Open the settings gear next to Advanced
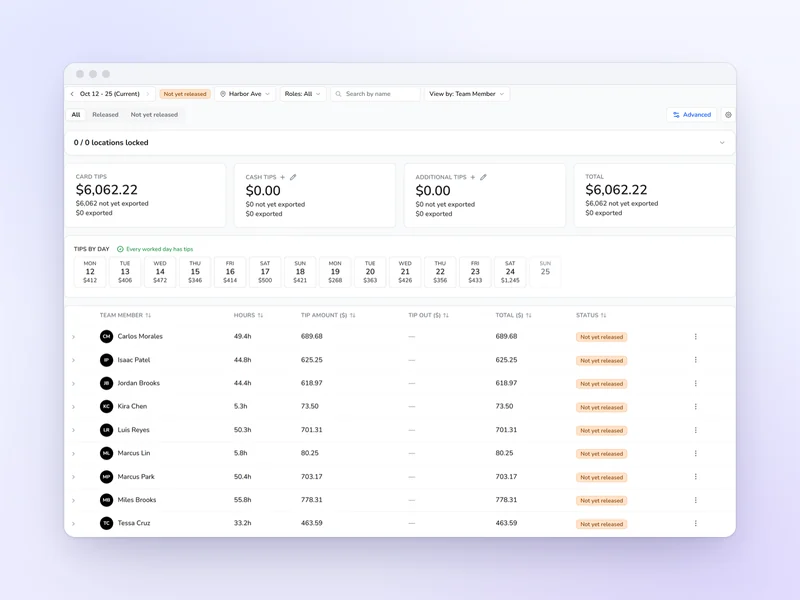The image size is (800, 600). pos(728,115)
